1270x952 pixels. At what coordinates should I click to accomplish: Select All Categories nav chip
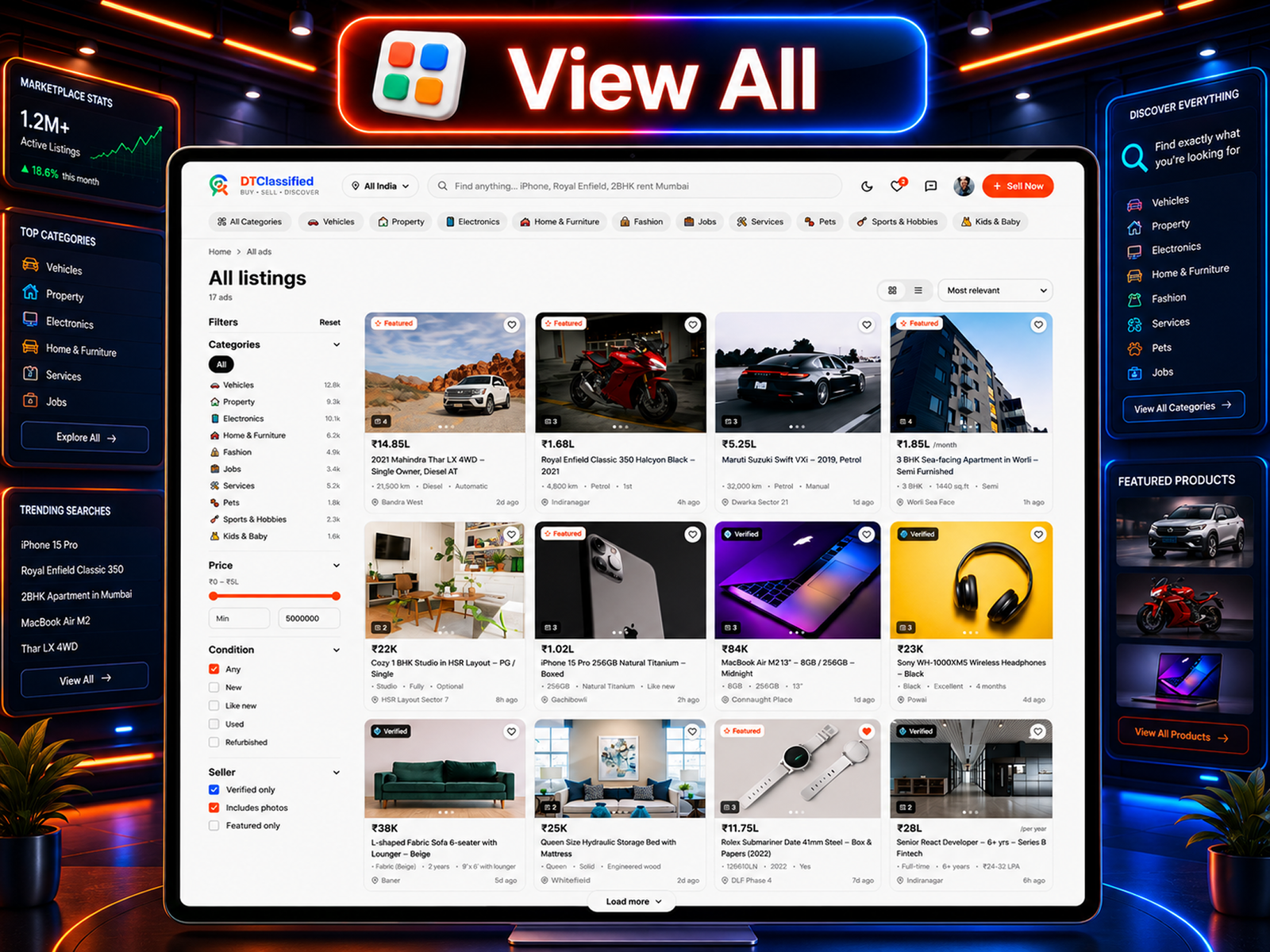(249, 222)
